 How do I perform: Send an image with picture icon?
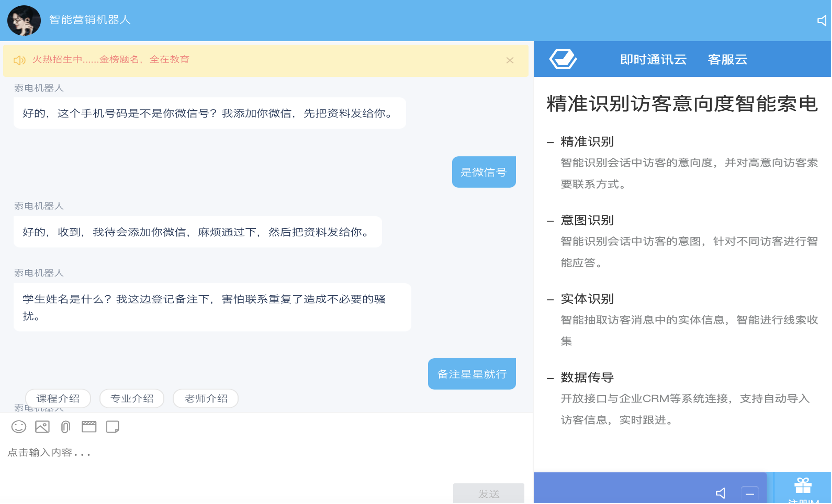pyautogui.click(x=42, y=427)
